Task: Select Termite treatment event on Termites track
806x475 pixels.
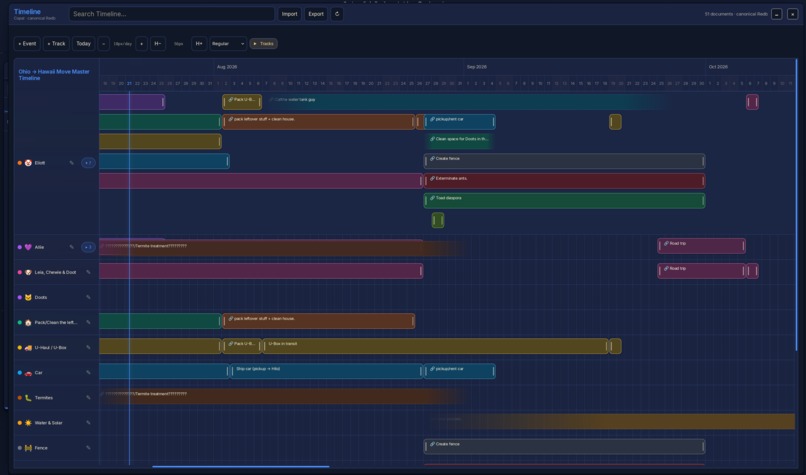Action: pos(282,396)
